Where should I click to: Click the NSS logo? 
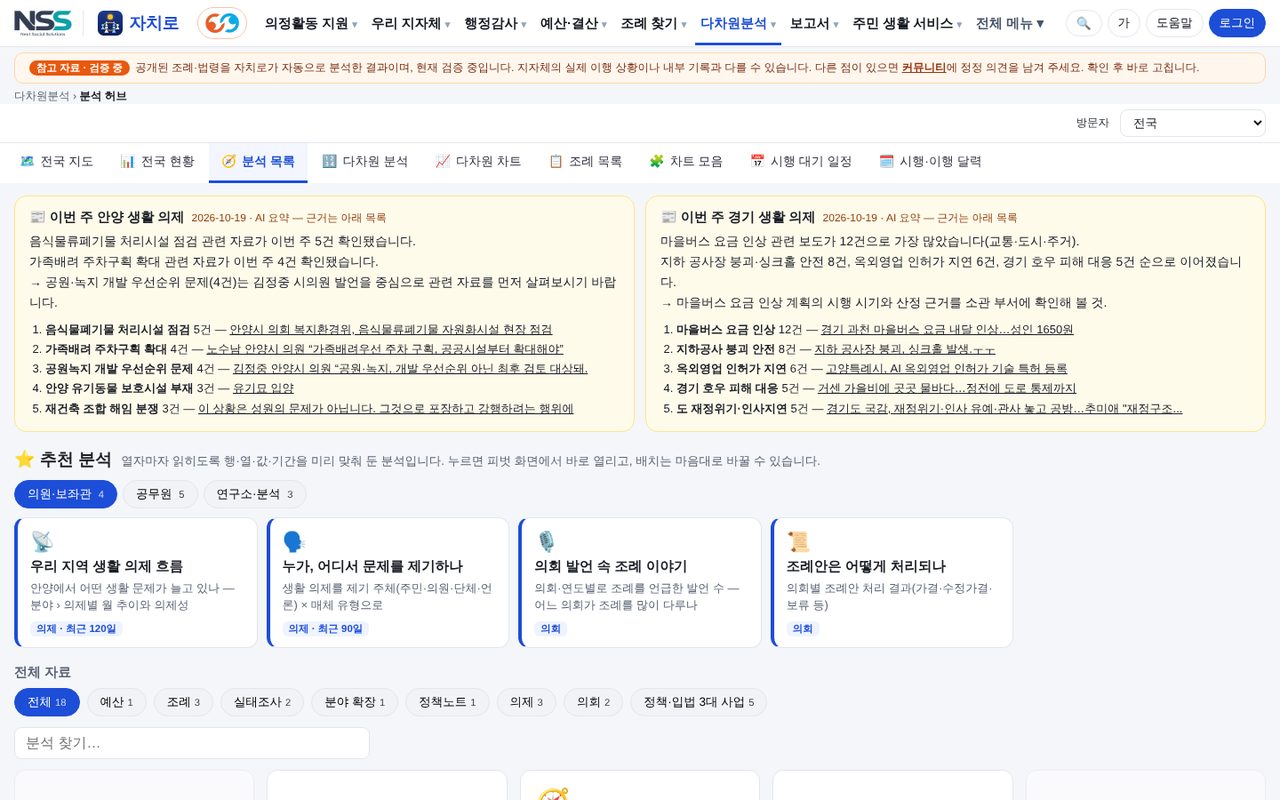(43, 22)
